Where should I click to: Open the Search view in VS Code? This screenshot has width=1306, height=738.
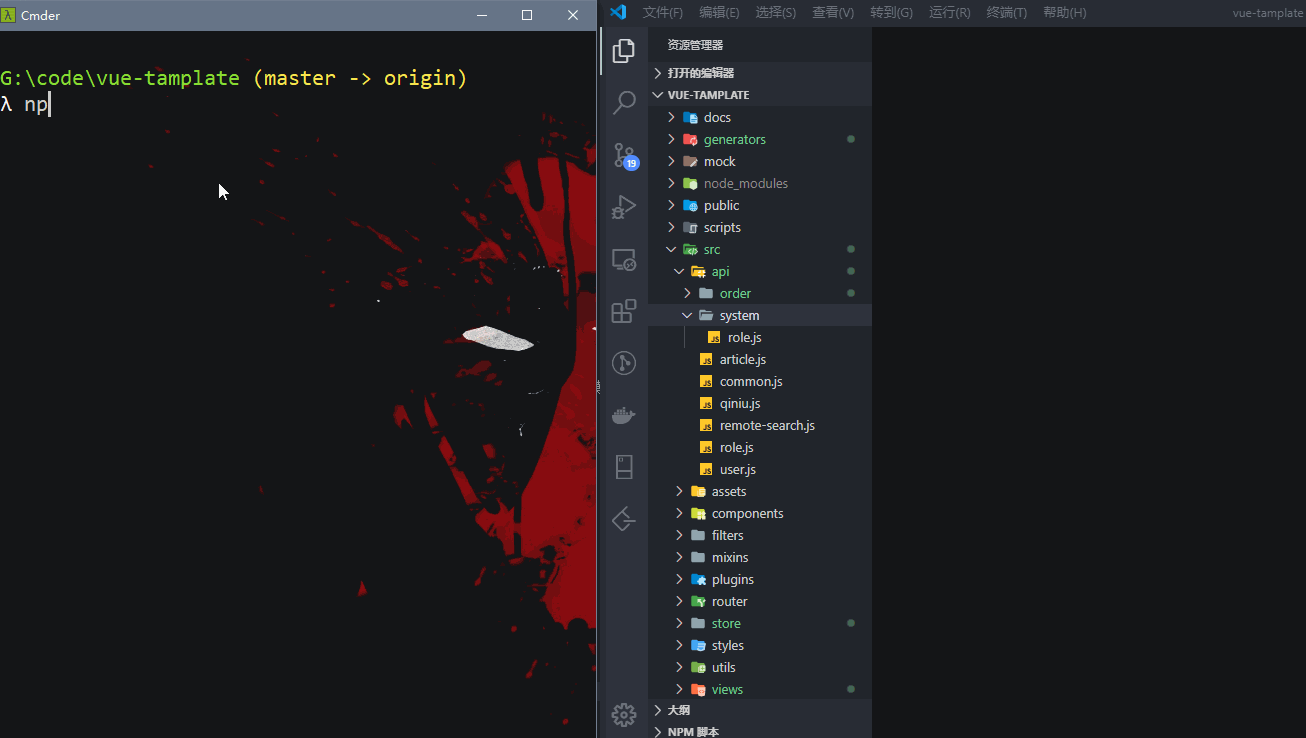point(624,102)
